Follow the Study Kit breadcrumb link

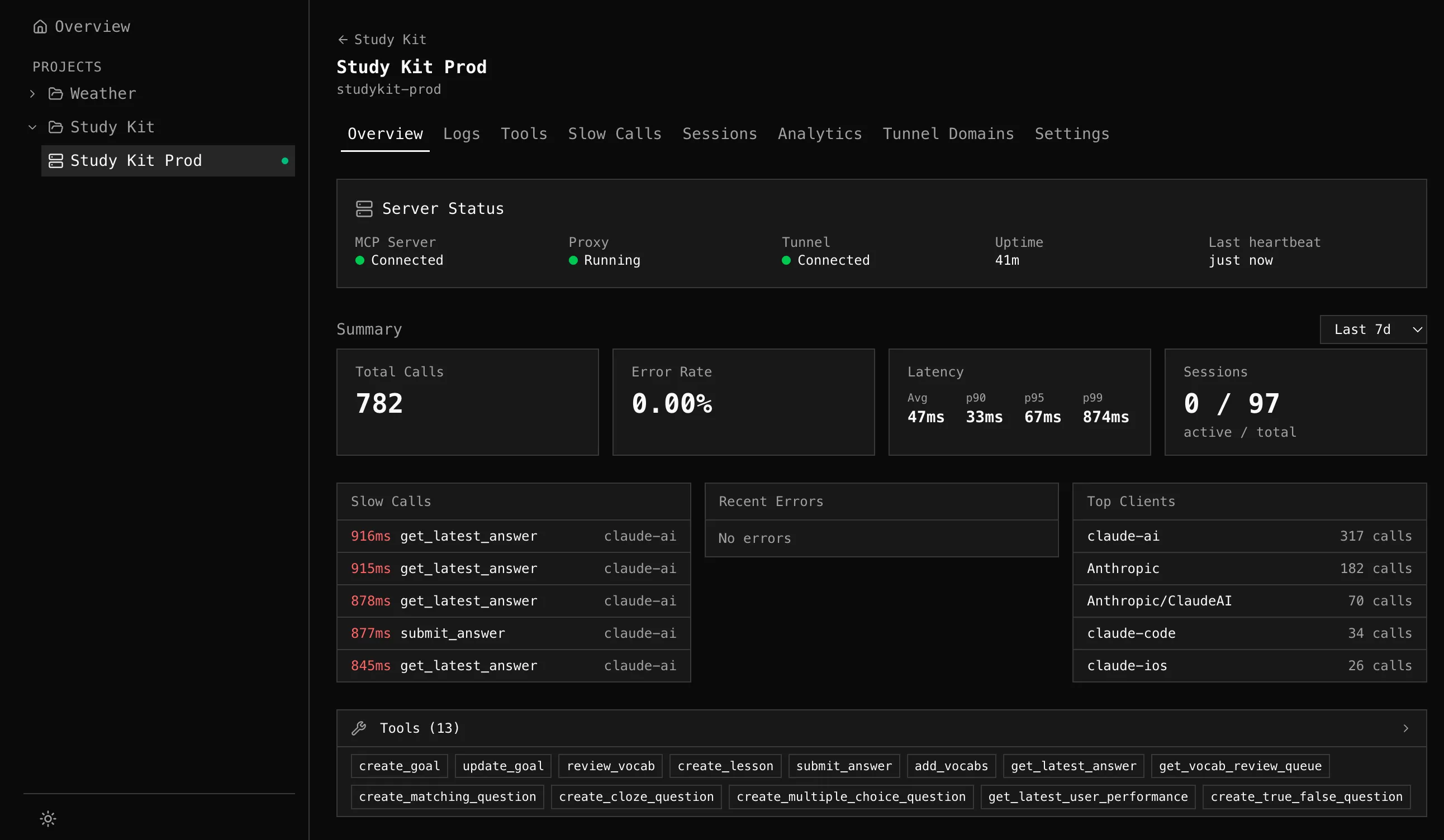(389, 40)
